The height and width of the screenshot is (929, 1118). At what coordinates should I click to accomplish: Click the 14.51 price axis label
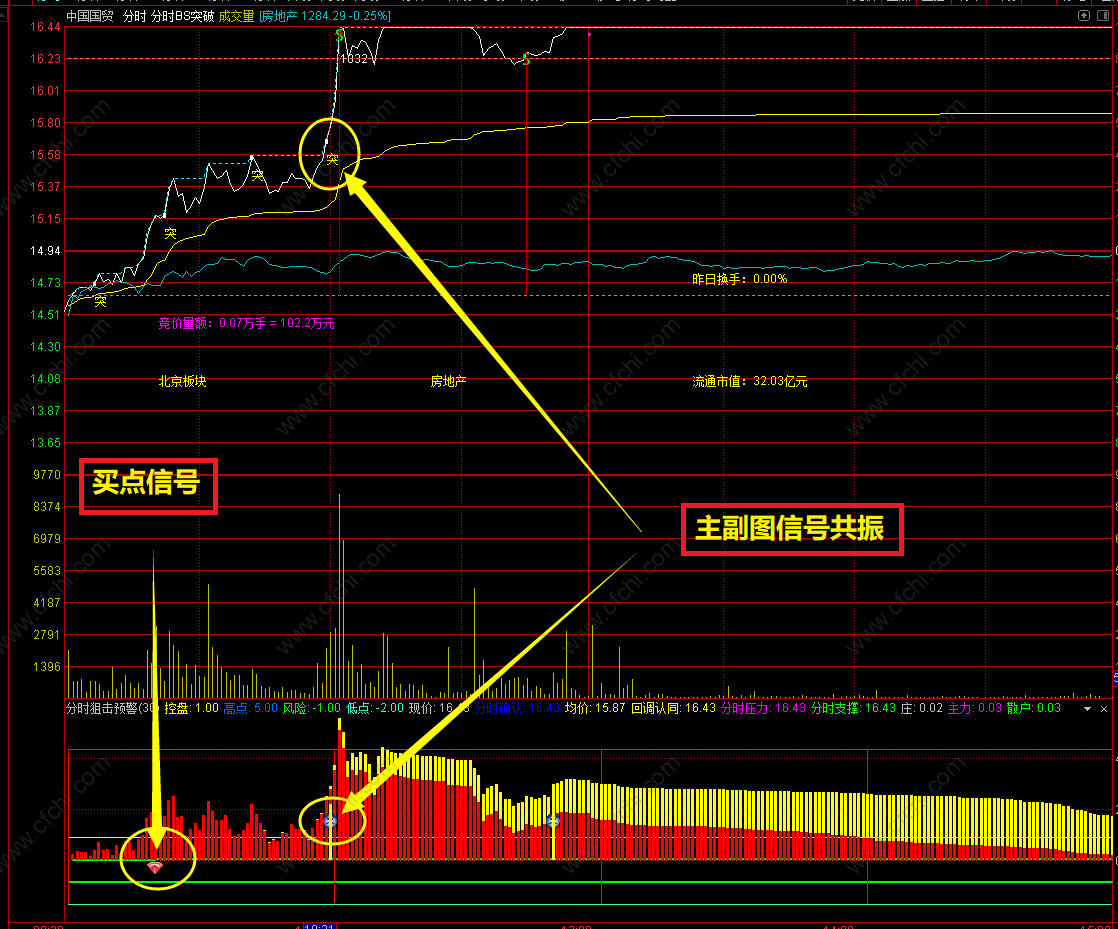(45, 314)
